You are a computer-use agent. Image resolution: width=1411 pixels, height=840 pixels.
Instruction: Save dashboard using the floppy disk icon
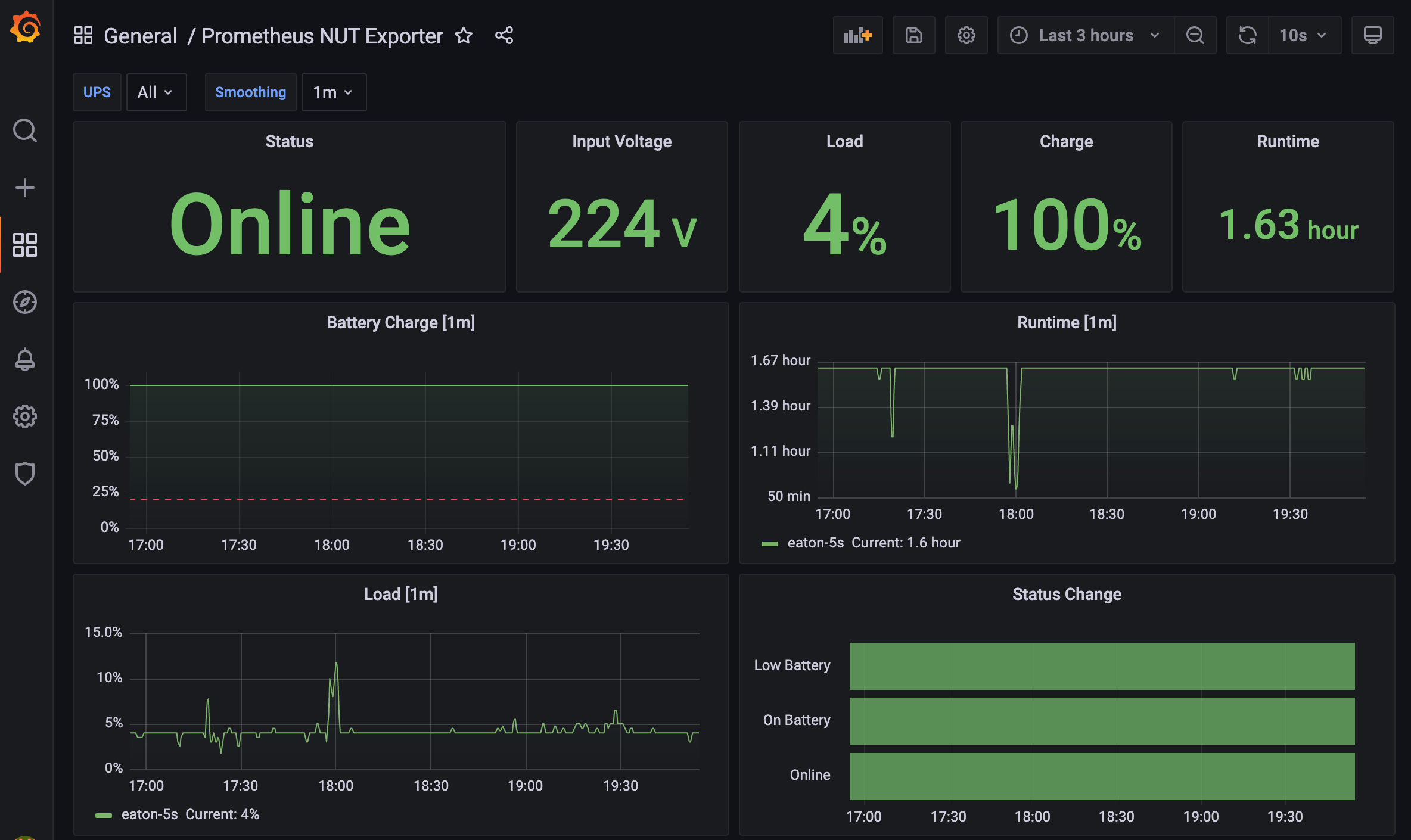tap(913, 36)
